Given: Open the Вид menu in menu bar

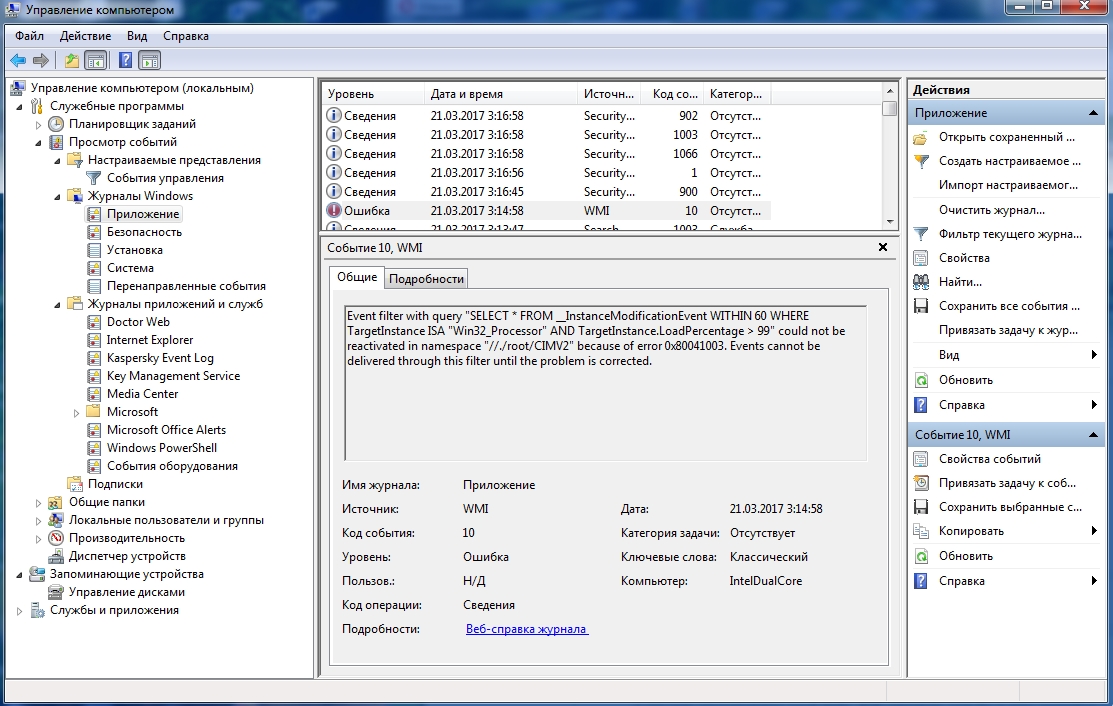Looking at the screenshot, I should (137, 36).
